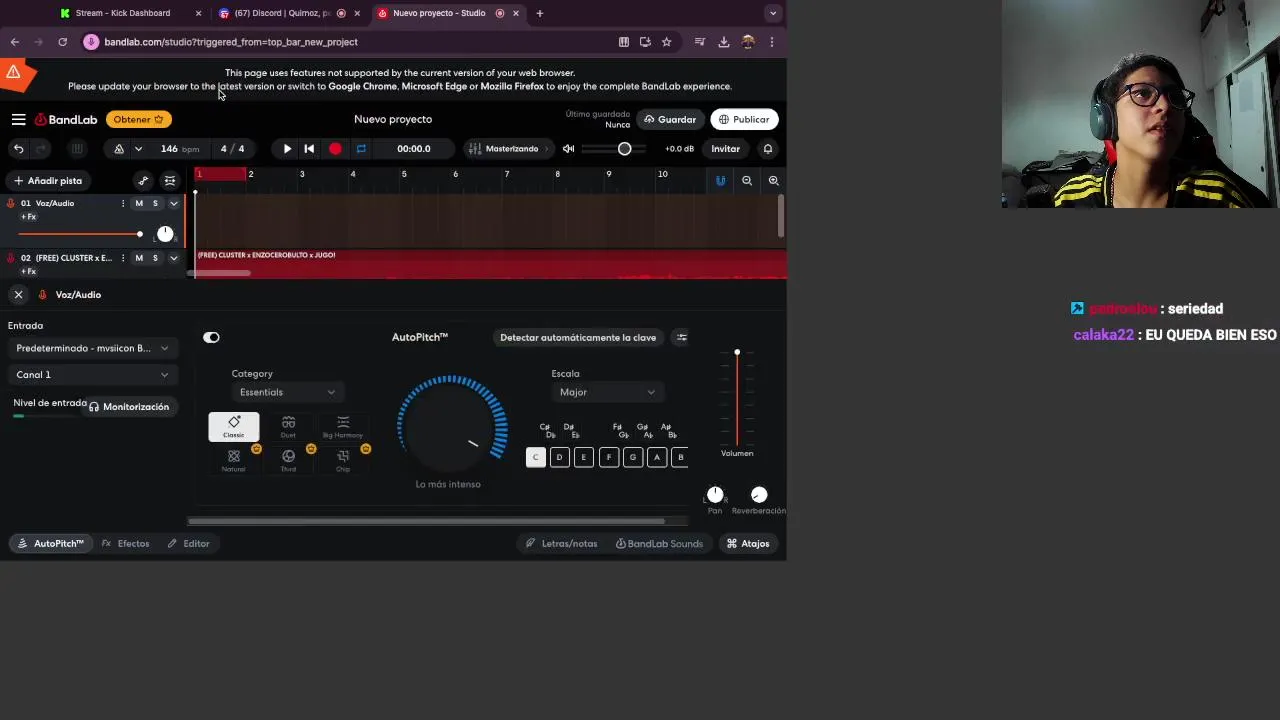
Task: Select key note G
Action: click(x=632, y=457)
